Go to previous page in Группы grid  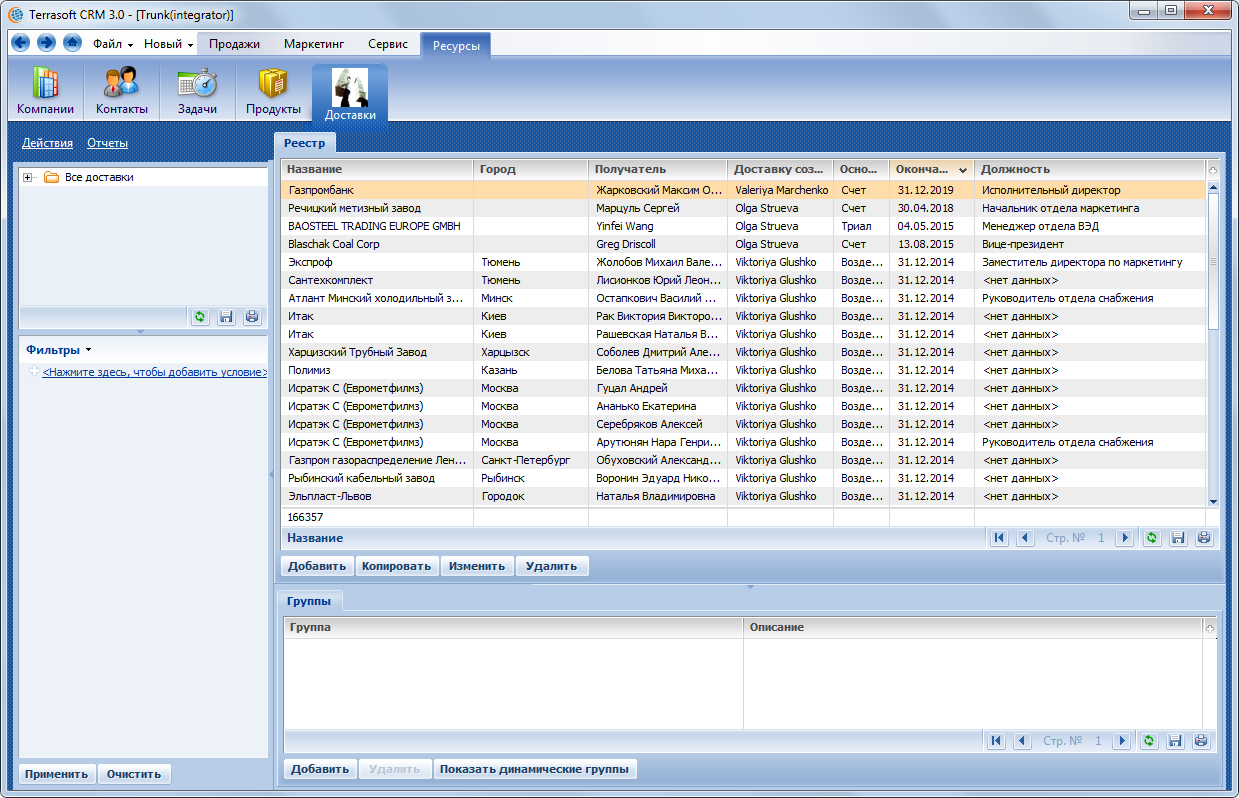click(x=1021, y=741)
